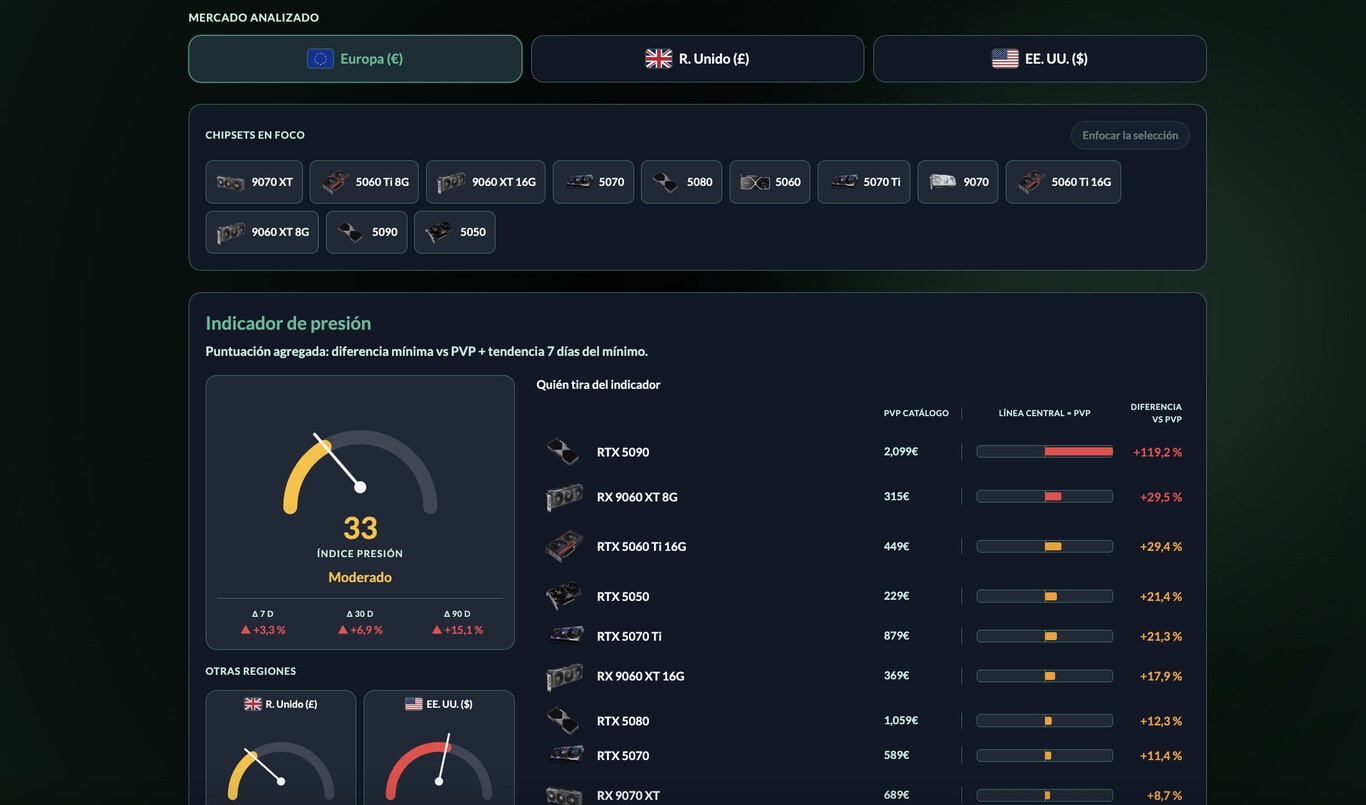Toggle the 9060 XT 8G chipset chip
This screenshot has width=1366, height=805.
(x=262, y=232)
